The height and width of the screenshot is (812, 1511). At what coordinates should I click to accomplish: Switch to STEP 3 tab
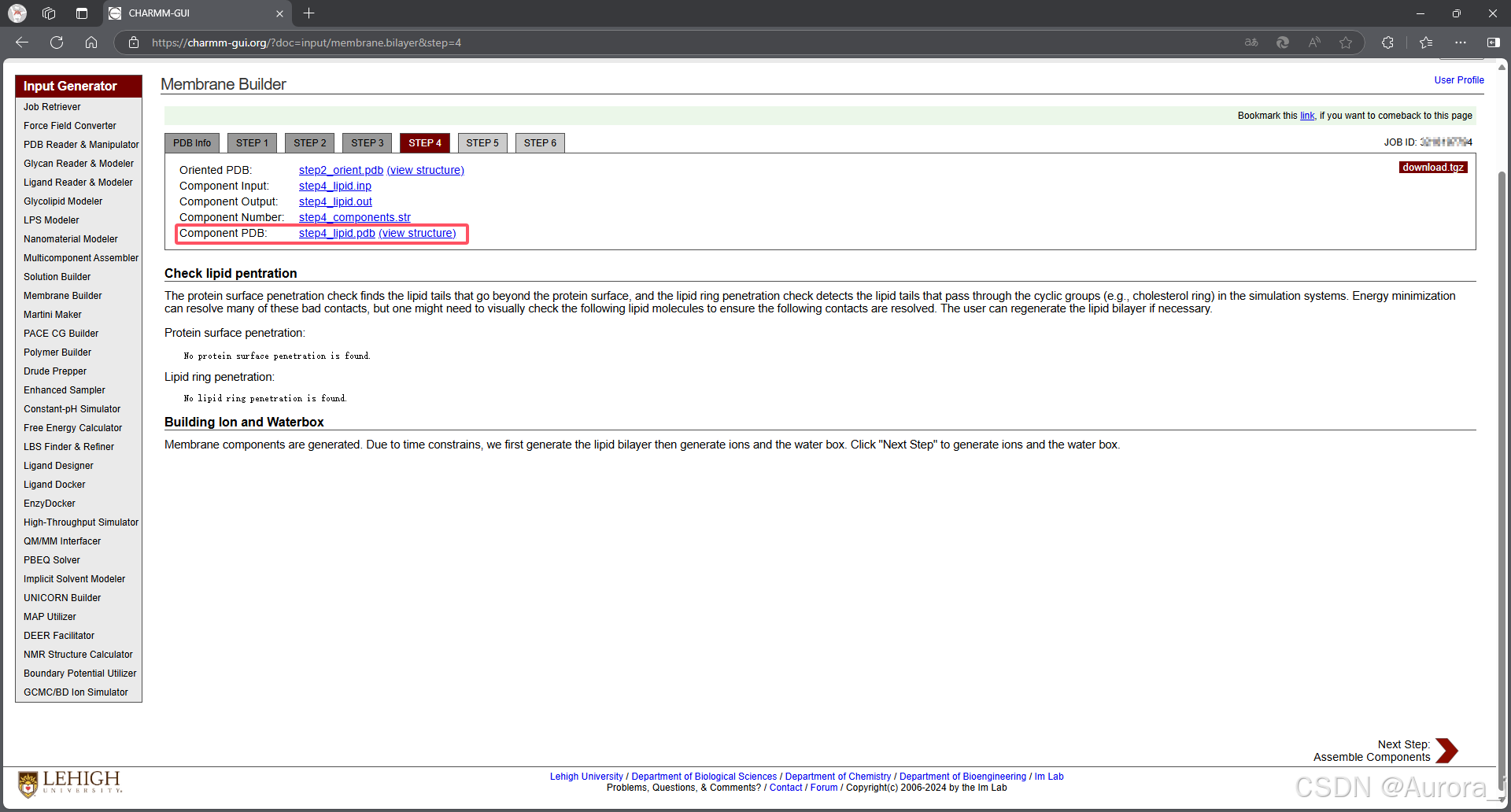pyautogui.click(x=368, y=143)
